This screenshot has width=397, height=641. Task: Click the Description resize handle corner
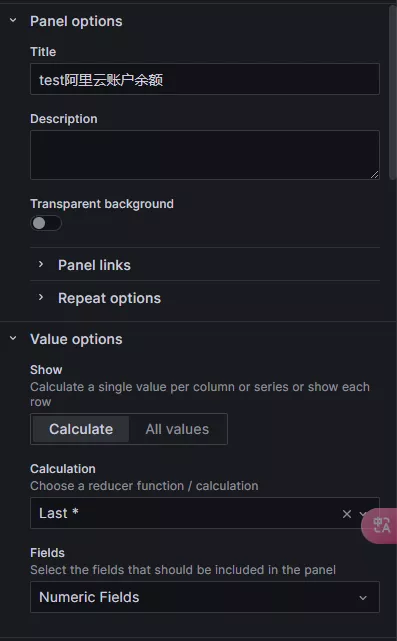click(x=375, y=175)
